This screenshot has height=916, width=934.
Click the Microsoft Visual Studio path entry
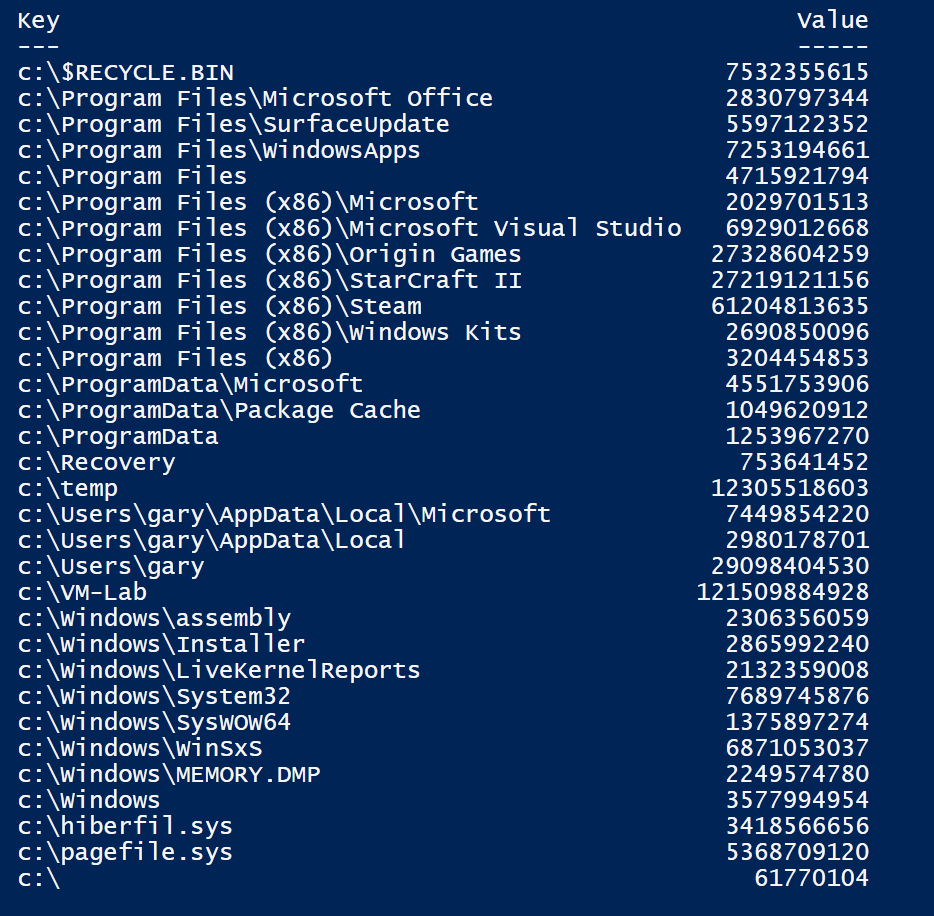tap(349, 228)
